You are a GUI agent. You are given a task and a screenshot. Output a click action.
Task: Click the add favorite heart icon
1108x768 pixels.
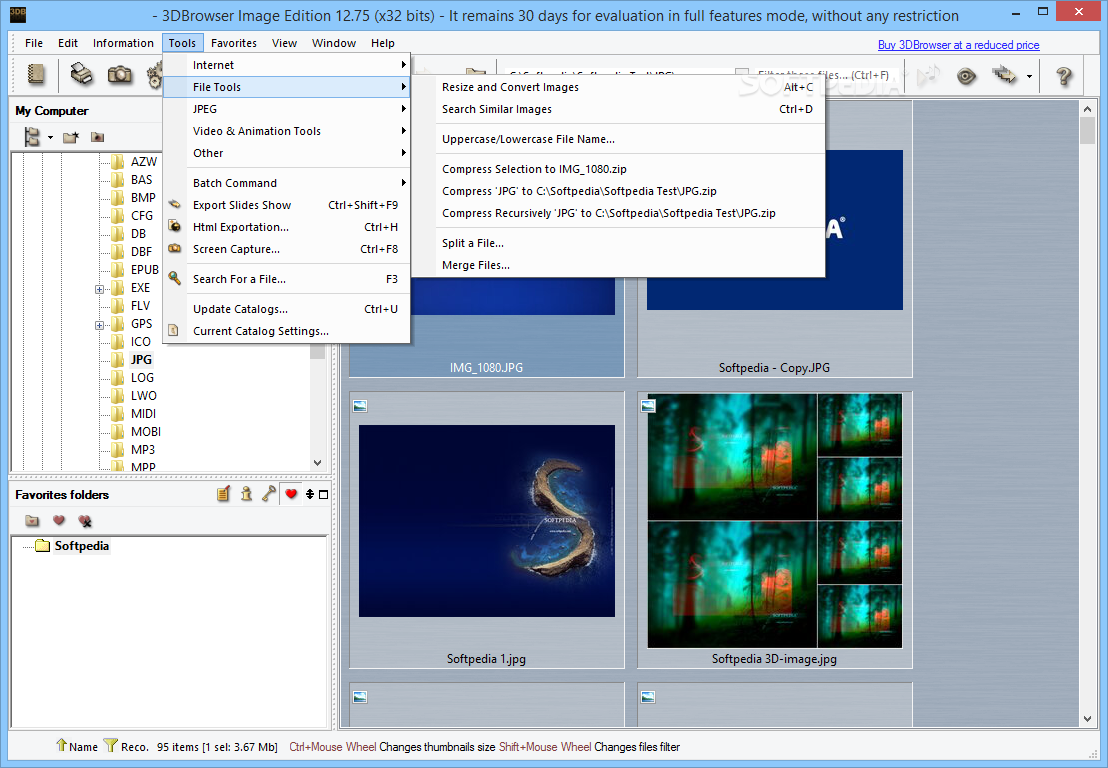(x=59, y=521)
